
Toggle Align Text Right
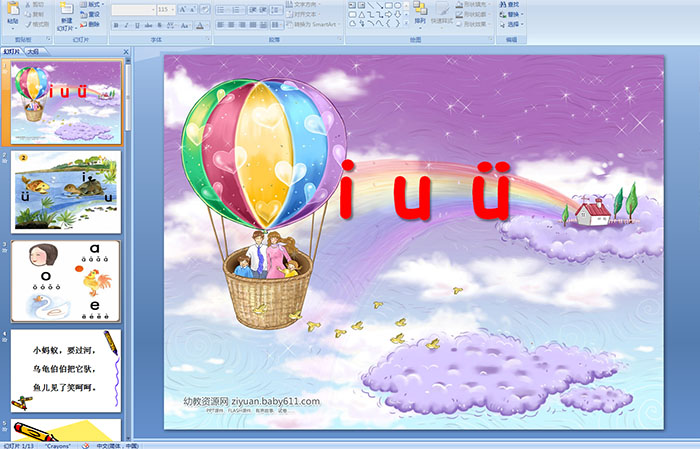[x=242, y=25]
